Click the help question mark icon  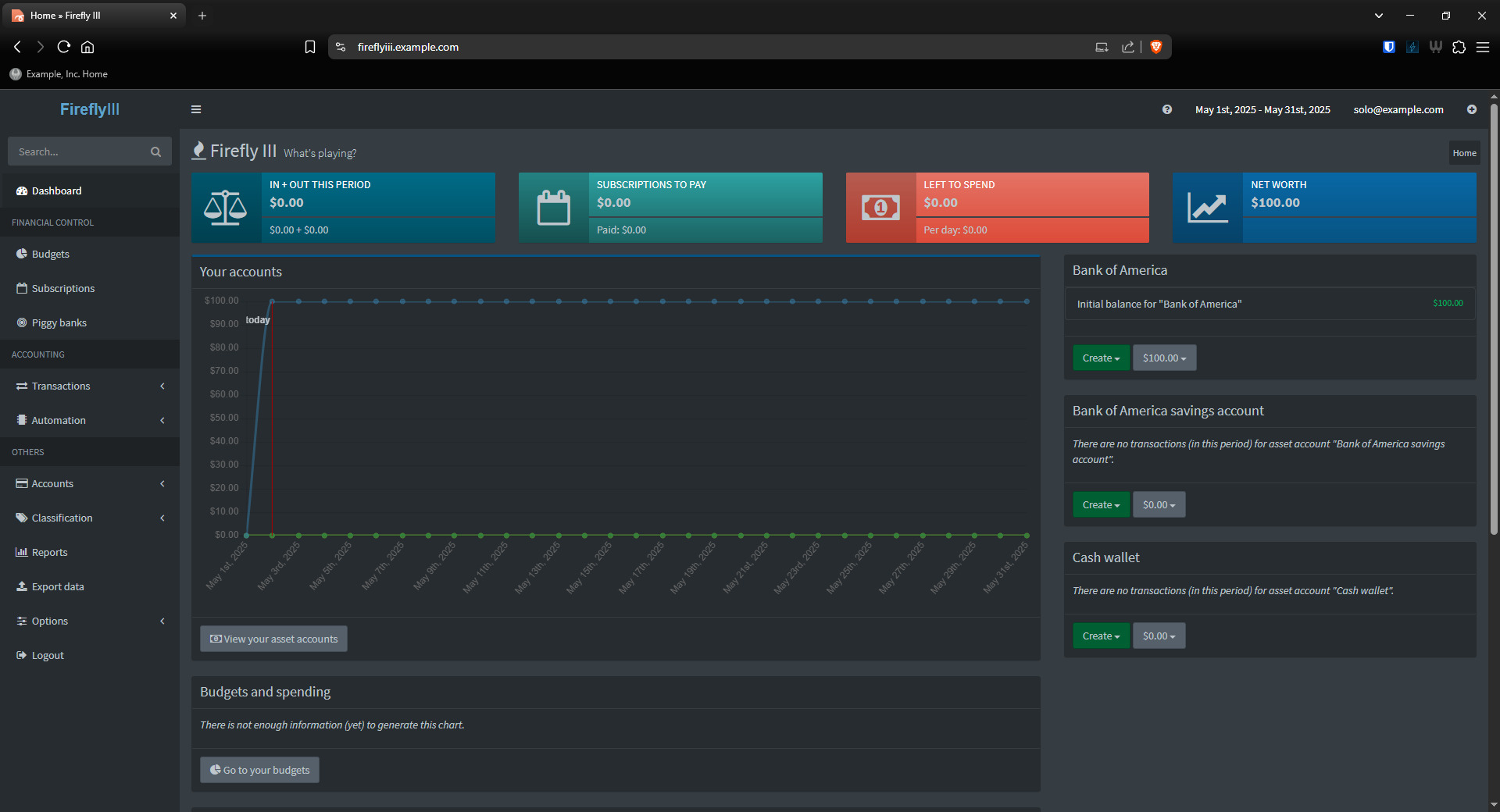coord(1166,109)
